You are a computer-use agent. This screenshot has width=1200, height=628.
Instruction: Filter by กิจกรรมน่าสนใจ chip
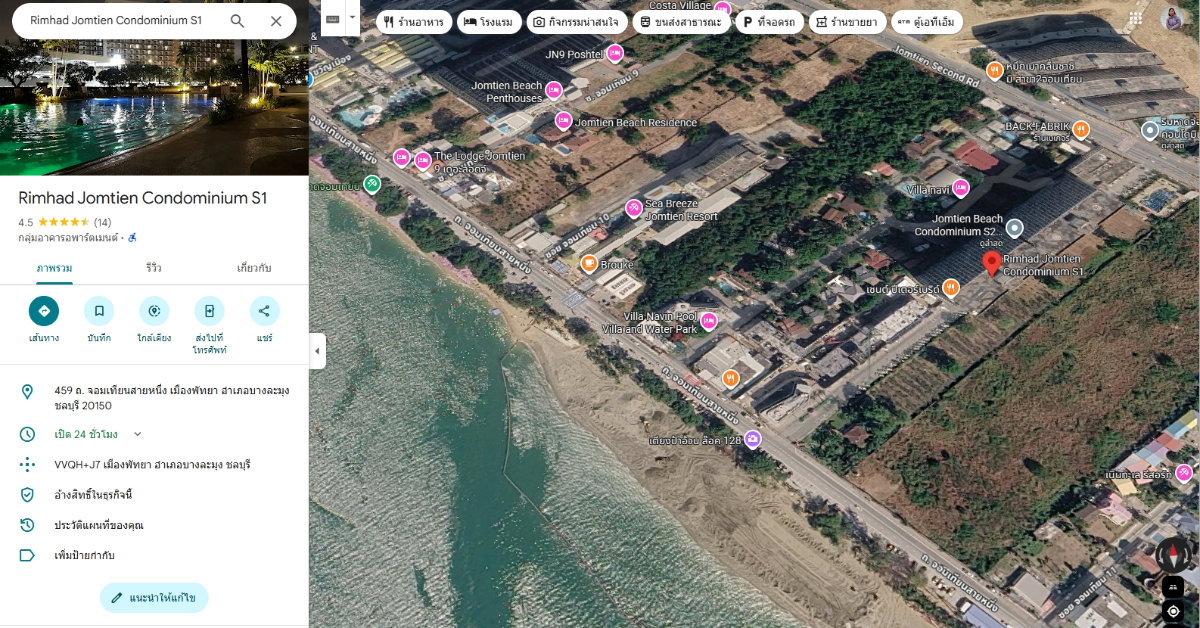pos(576,21)
